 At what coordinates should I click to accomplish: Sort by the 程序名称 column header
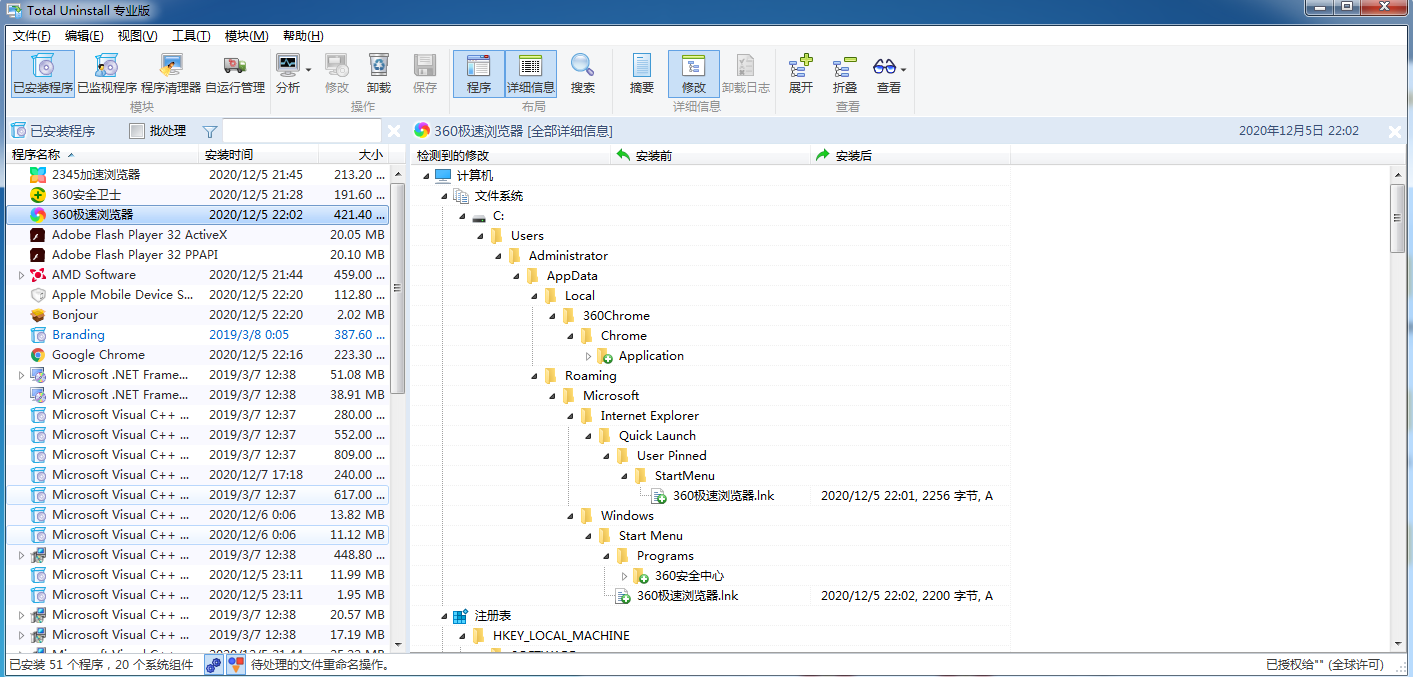click(104, 155)
